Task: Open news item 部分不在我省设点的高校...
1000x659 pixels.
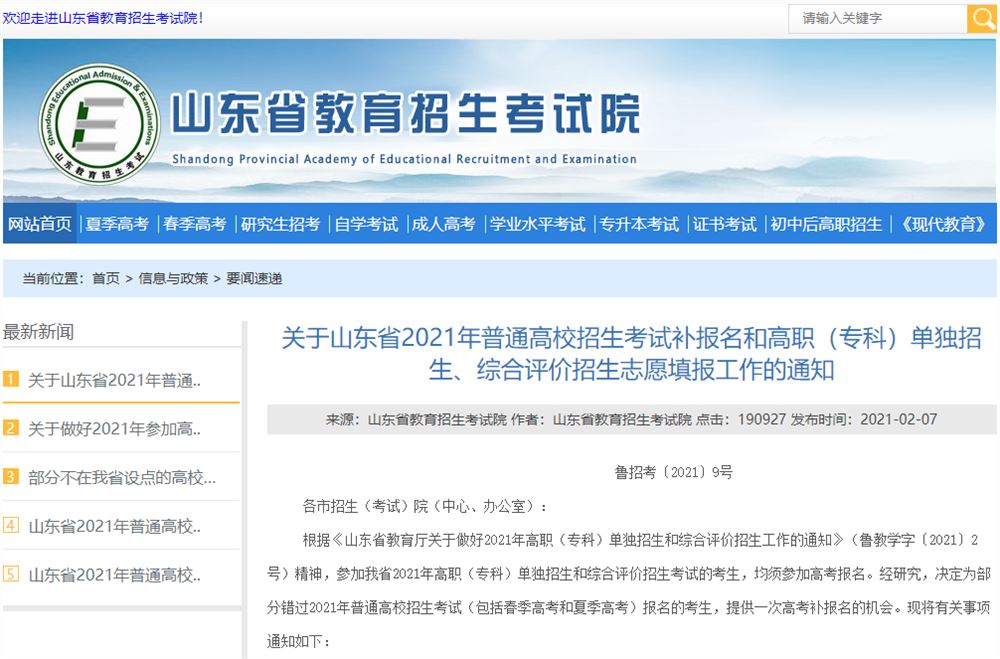Action: coord(122,477)
